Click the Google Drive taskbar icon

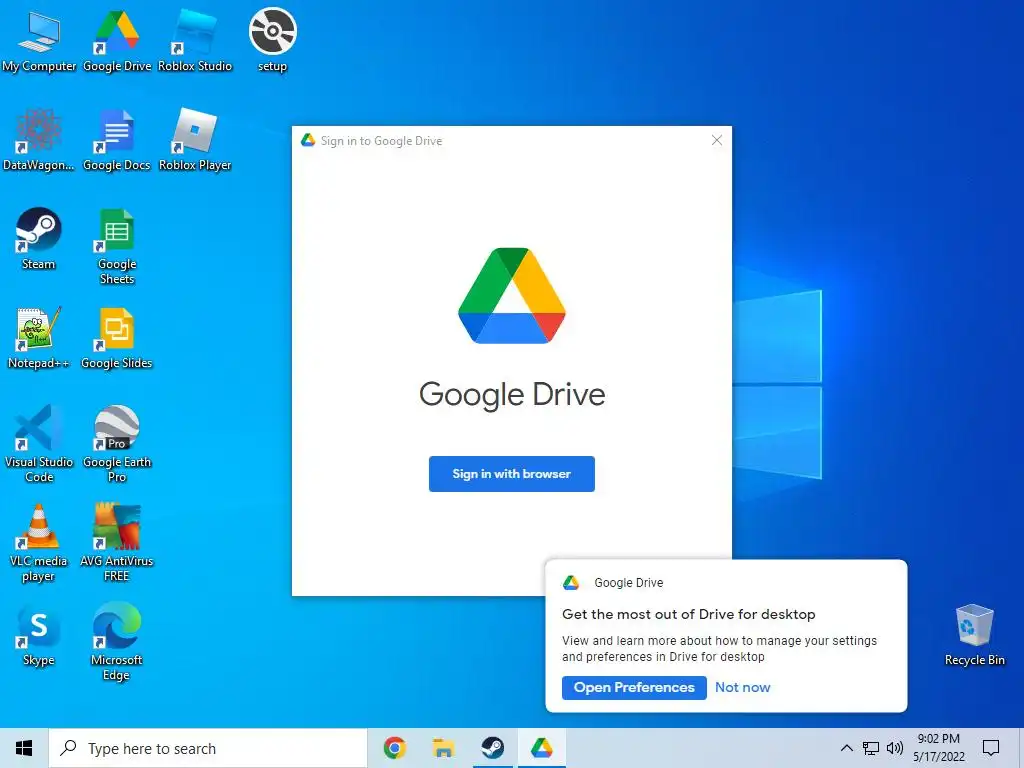pos(541,748)
